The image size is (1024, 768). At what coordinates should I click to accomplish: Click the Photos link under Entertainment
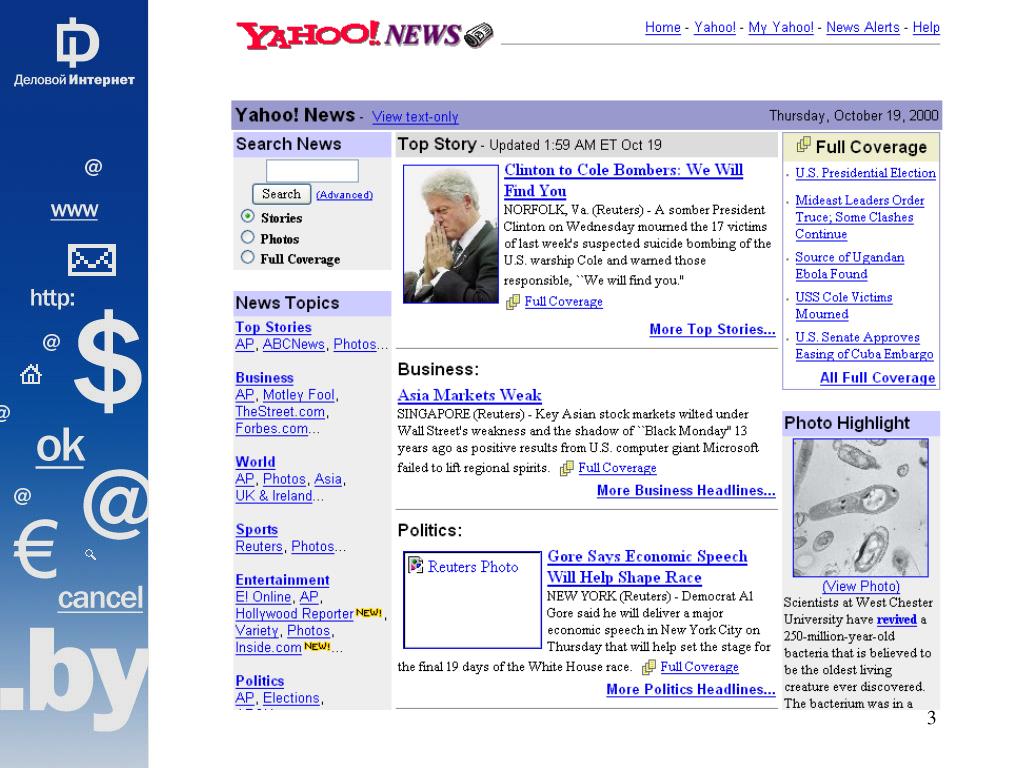point(309,630)
